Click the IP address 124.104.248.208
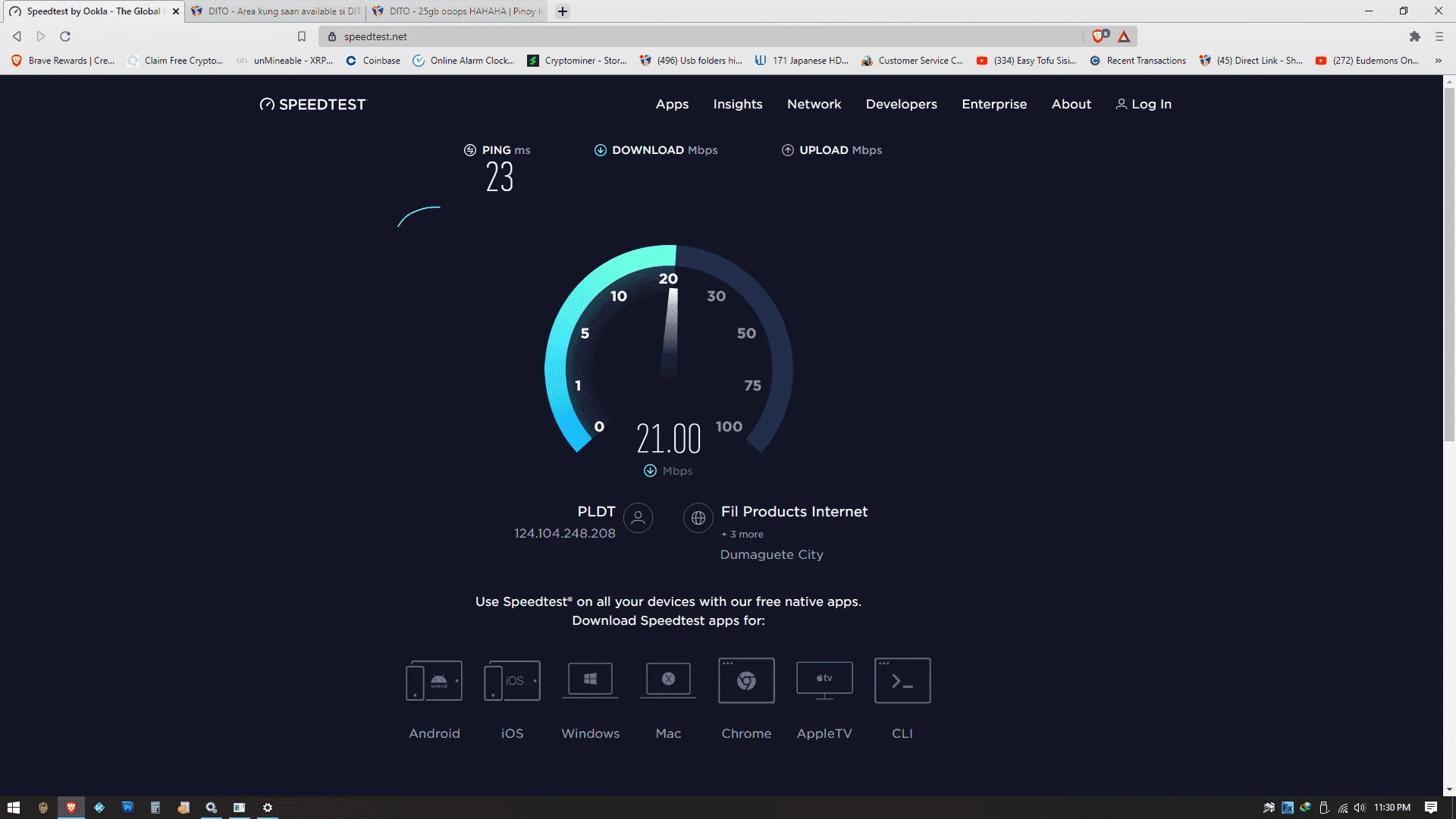 pos(565,534)
